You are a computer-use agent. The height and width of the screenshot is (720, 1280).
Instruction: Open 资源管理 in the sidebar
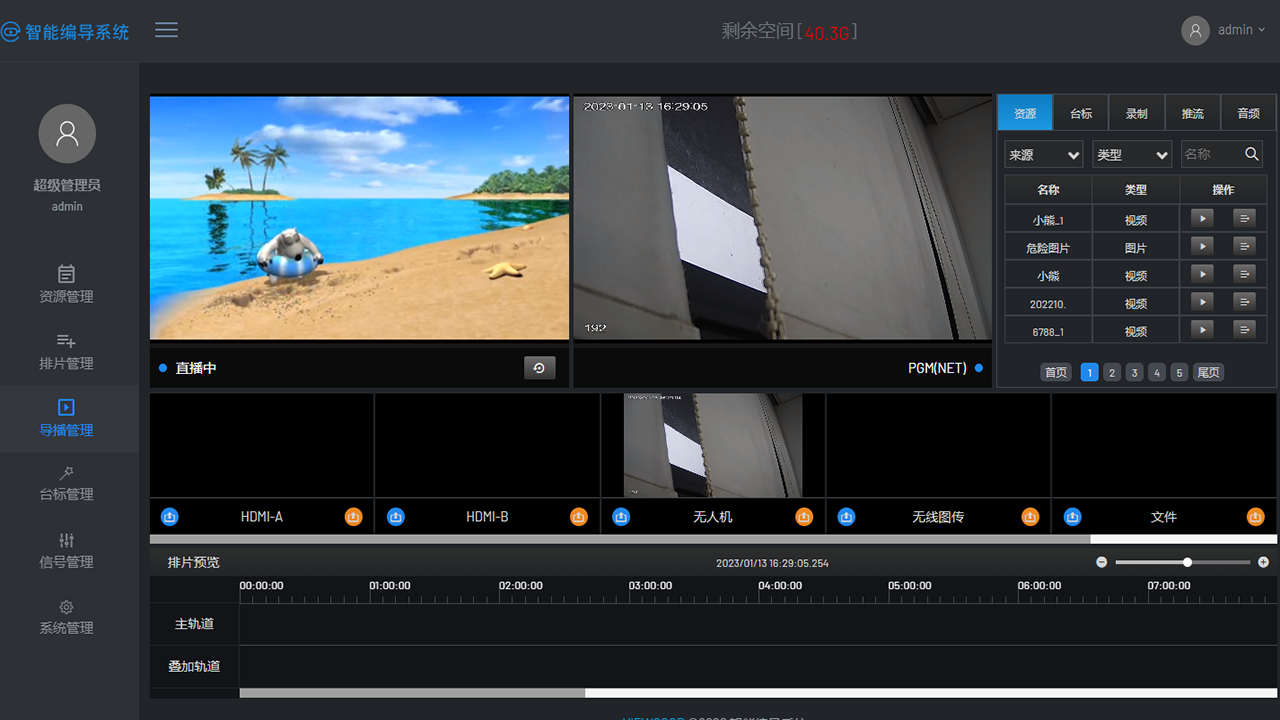(x=66, y=284)
